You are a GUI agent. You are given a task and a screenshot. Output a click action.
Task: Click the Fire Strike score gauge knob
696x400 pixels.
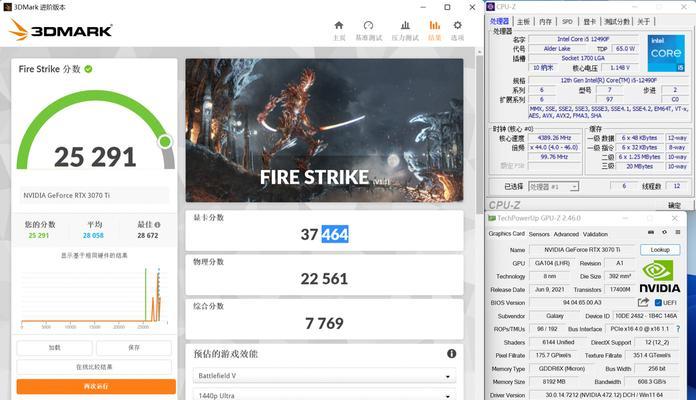click(165, 142)
